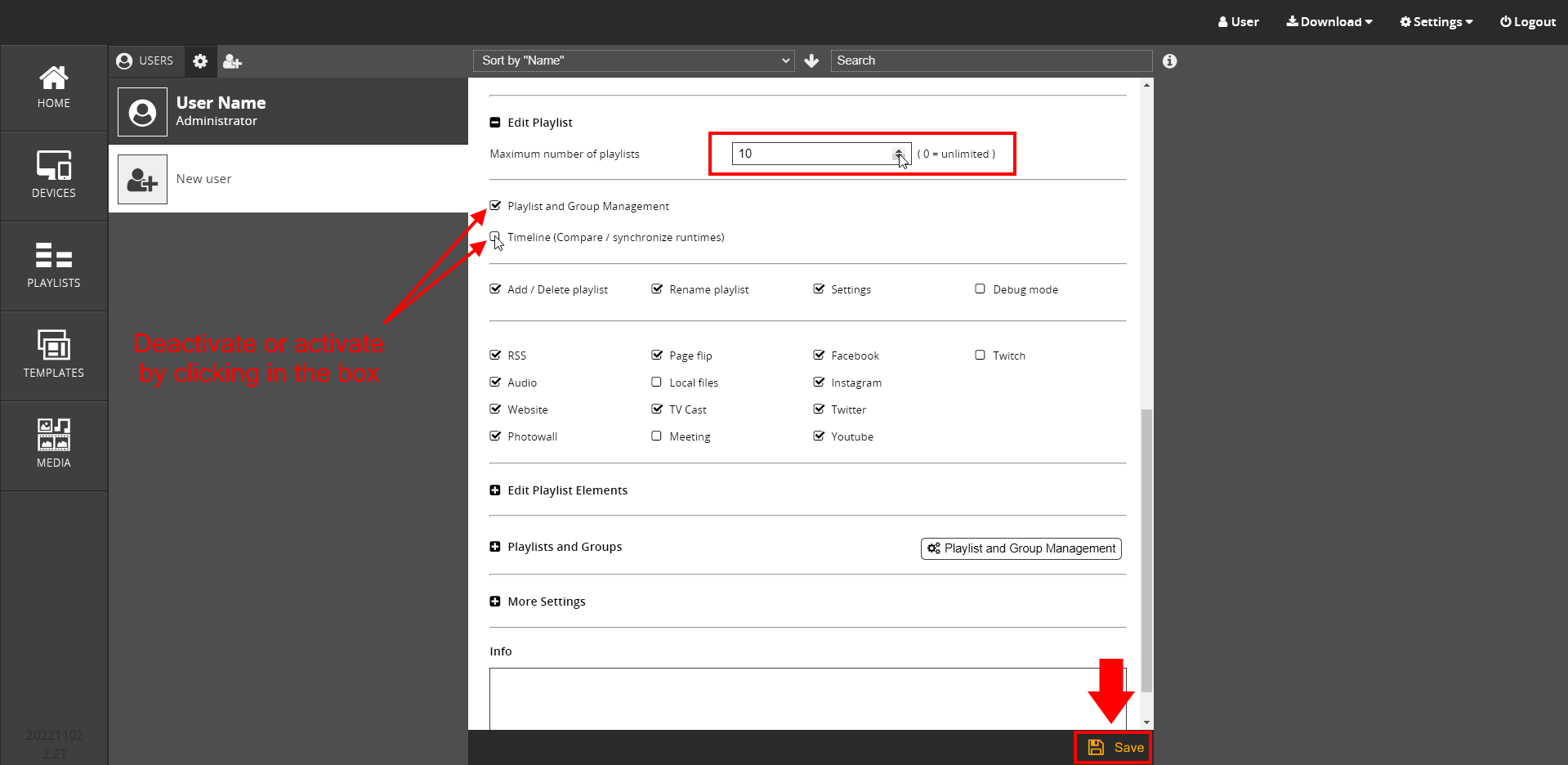
Task: Toggle the RSS checkbox
Action: coord(495,356)
